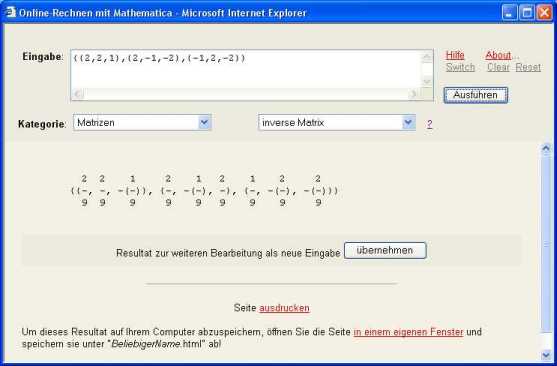Open the inverse Matrix function dropdown

(337, 123)
